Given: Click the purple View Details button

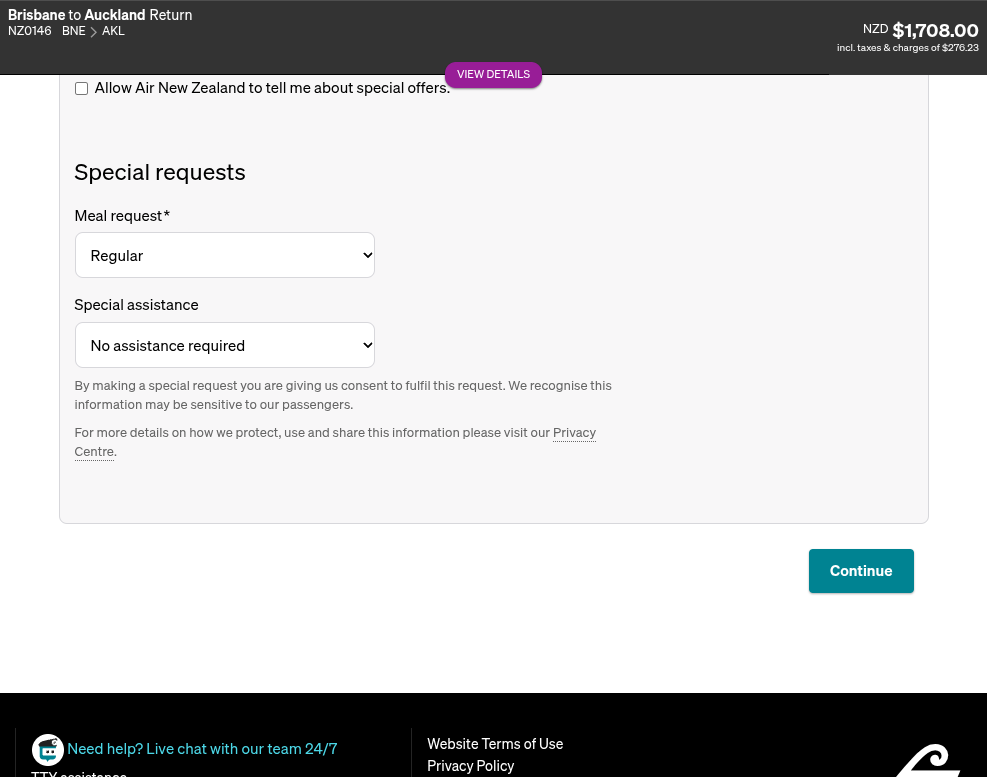Looking at the screenshot, I should point(494,74).
